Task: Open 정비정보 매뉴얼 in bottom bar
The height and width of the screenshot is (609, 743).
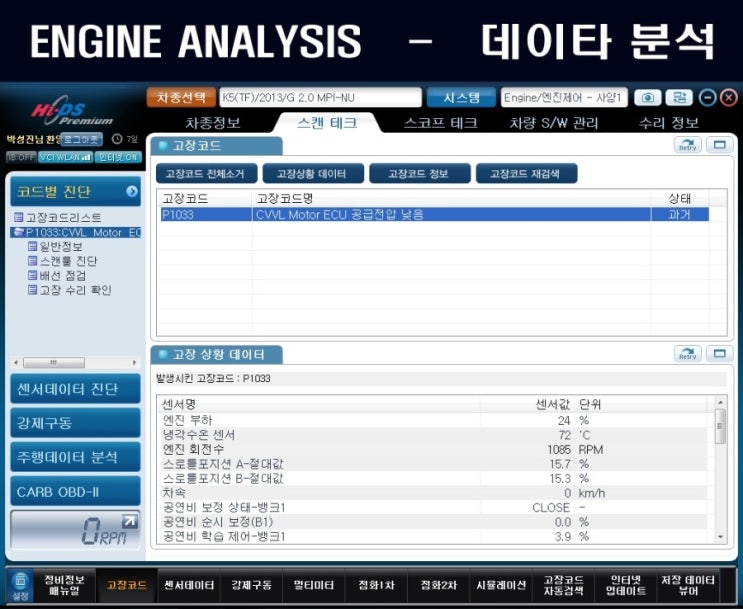Action: point(64,586)
